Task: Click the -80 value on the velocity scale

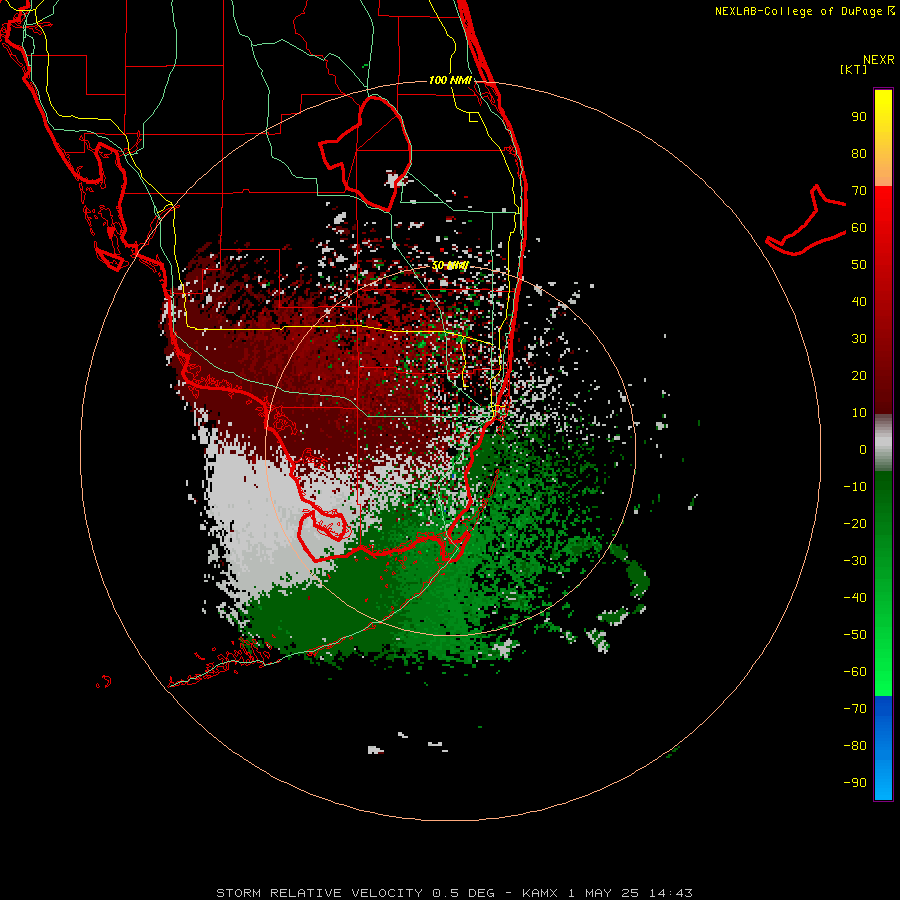Action: [855, 746]
